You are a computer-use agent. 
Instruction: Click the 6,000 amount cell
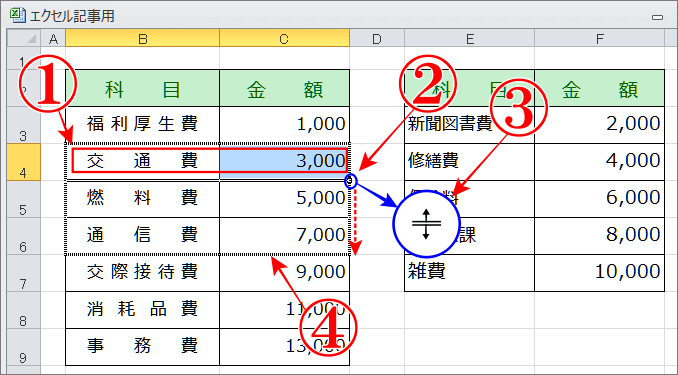pyautogui.click(x=599, y=199)
